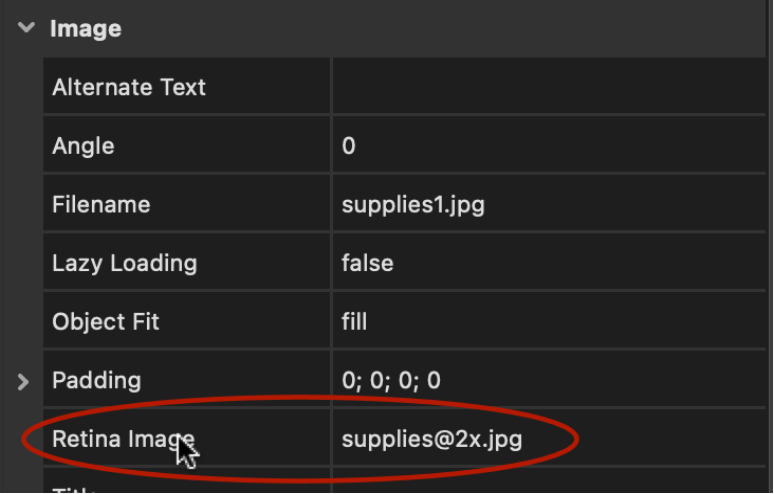This screenshot has width=774, height=494.
Task: Click the Angle property label
Action: [83, 146]
